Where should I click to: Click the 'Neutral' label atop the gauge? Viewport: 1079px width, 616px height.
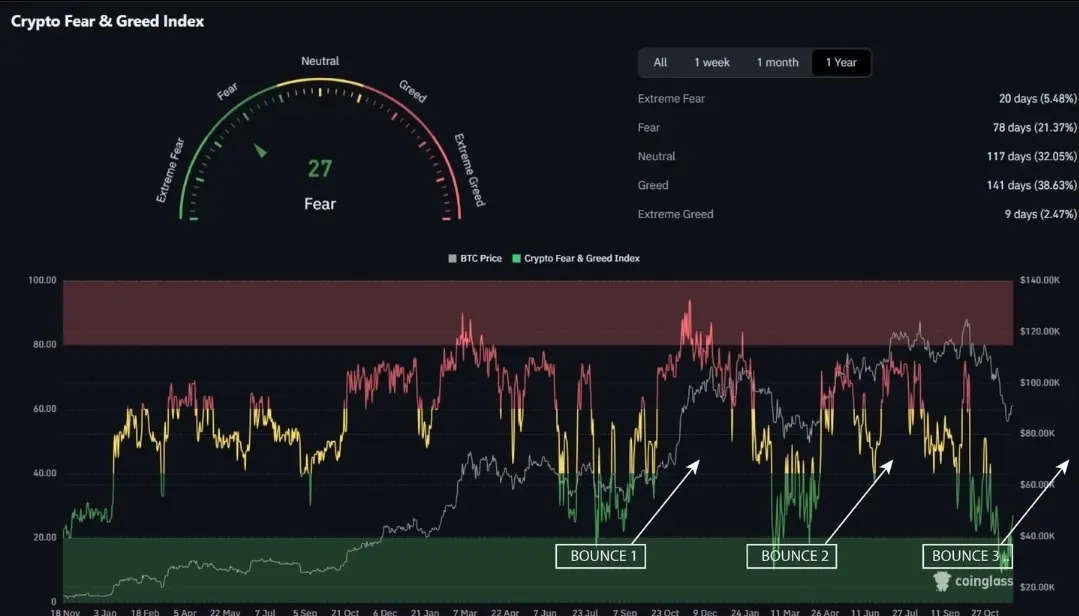tap(320, 61)
